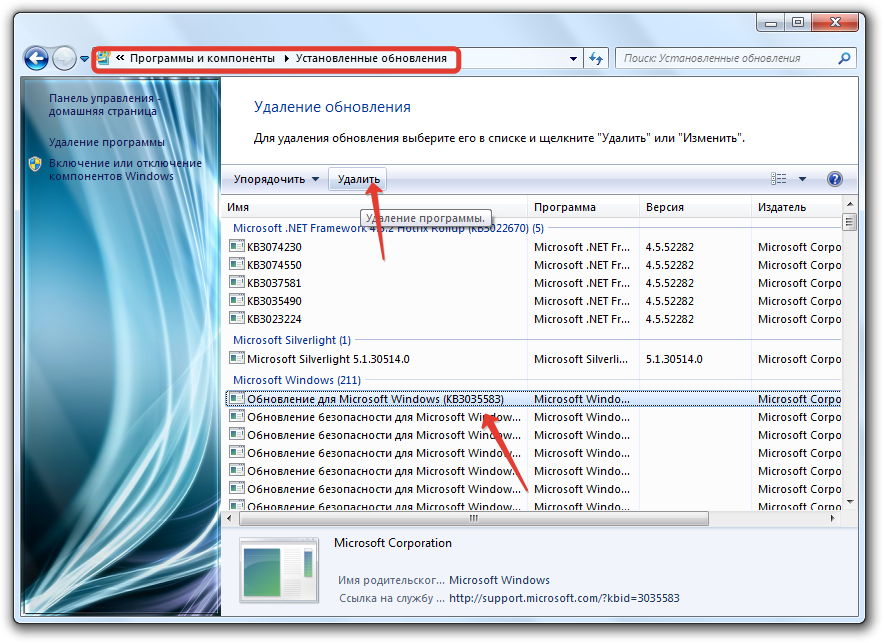Minimize the Installed Updates window
884x643 pixels.
pos(771,23)
